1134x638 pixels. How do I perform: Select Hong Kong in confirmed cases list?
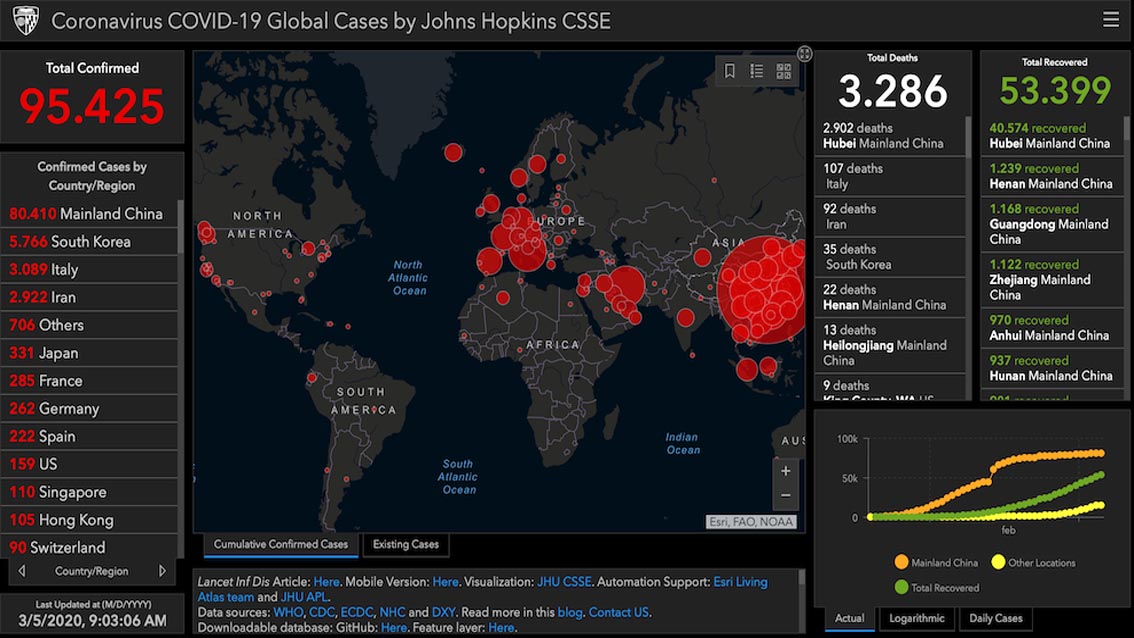coord(89,520)
